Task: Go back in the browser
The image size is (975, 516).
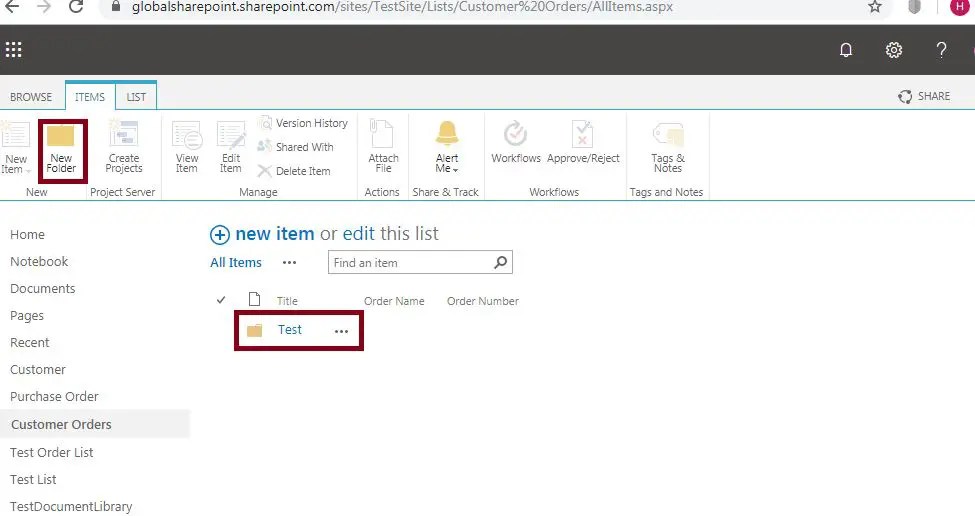Action: (x=12, y=7)
